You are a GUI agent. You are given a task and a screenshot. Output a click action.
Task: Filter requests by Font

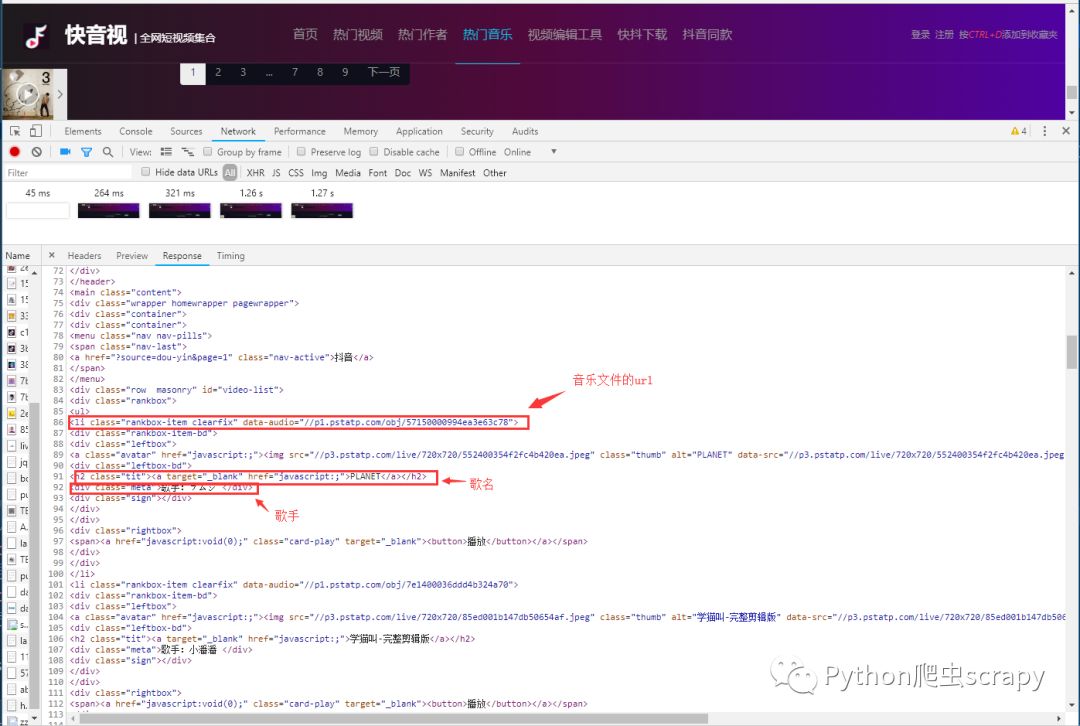(x=377, y=173)
